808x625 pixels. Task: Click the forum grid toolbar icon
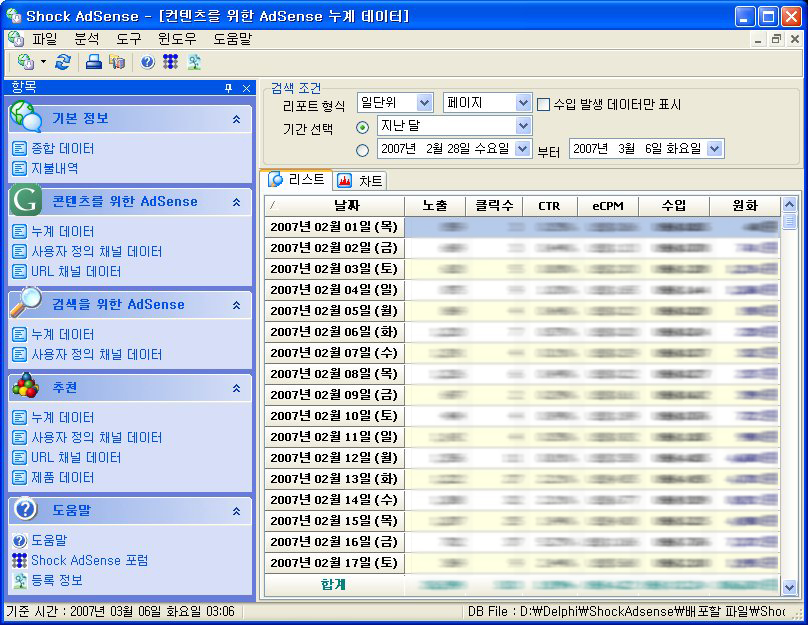coord(170,62)
